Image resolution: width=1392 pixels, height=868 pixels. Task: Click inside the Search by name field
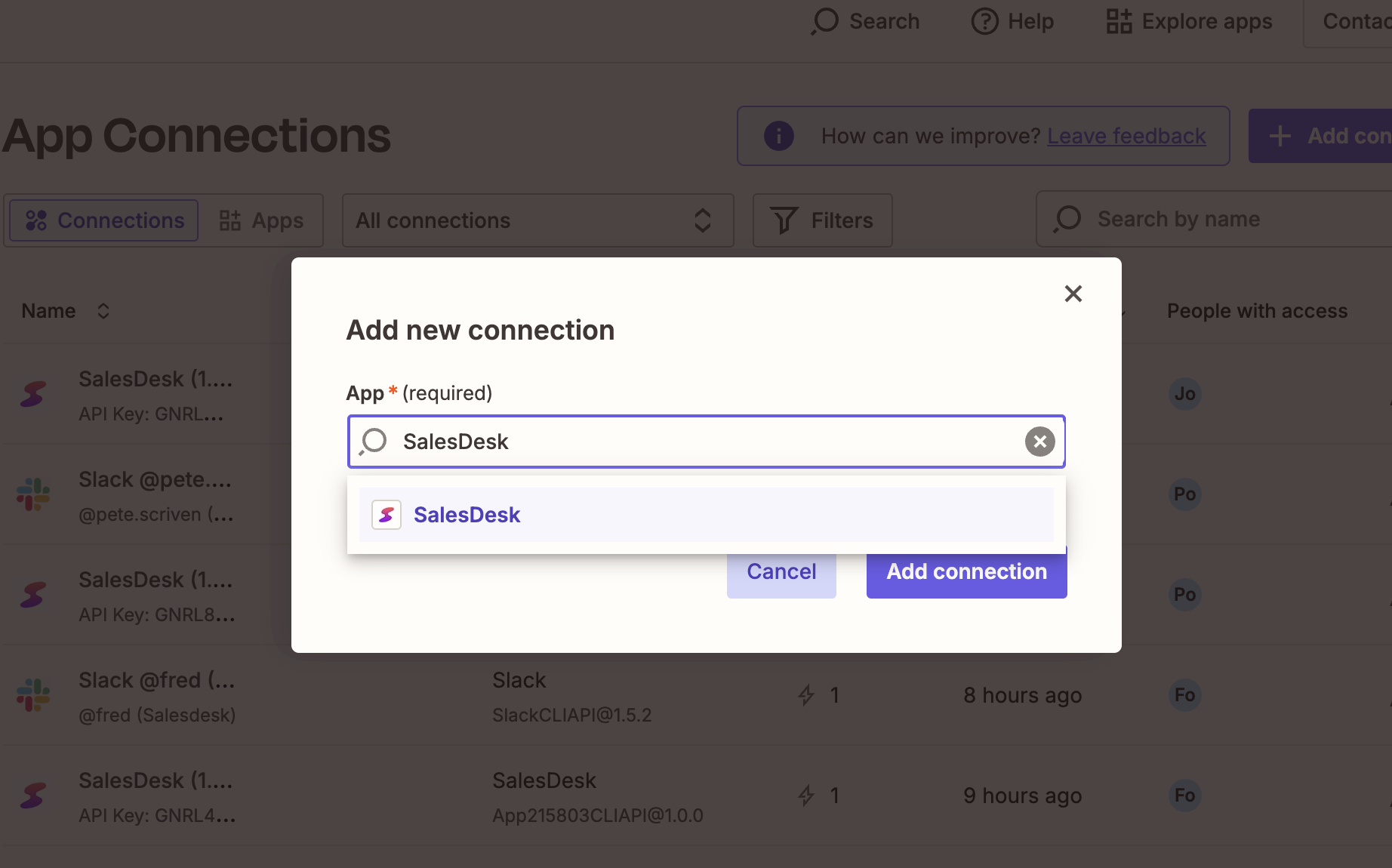coord(1208,219)
